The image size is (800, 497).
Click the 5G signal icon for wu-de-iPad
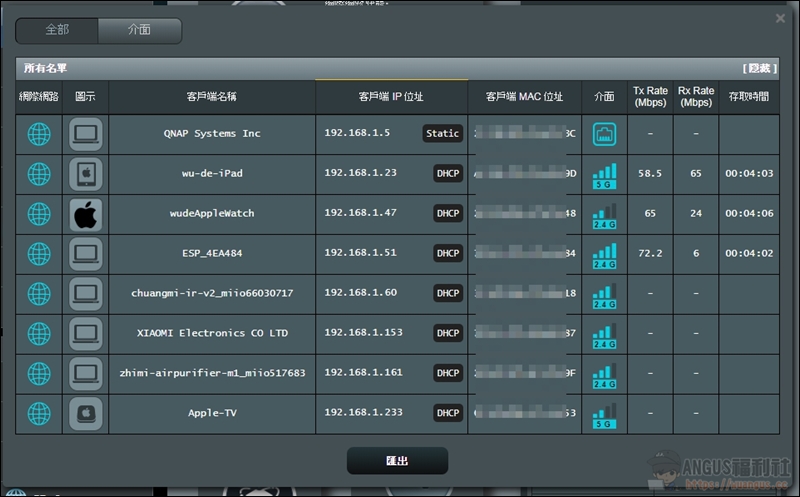604,174
